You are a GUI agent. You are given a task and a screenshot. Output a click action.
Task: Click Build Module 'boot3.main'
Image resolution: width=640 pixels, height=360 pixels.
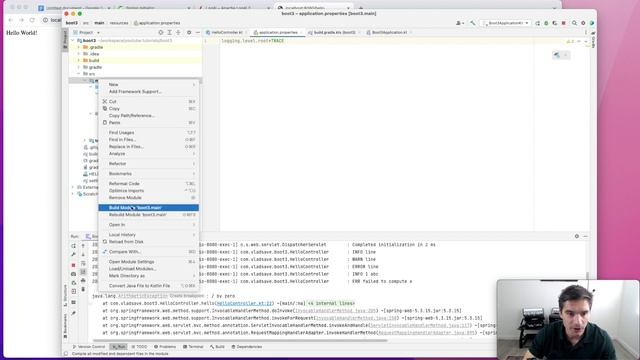[x=149, y=208]
